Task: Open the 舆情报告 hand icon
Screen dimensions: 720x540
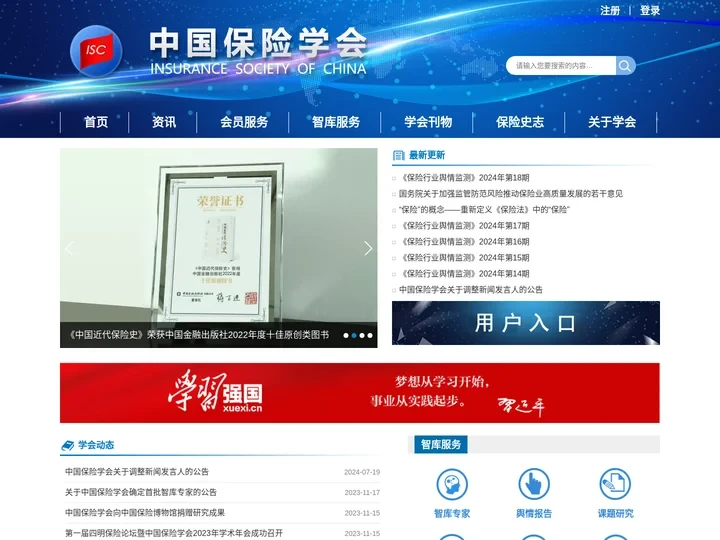Action: [x=534, y=484]
